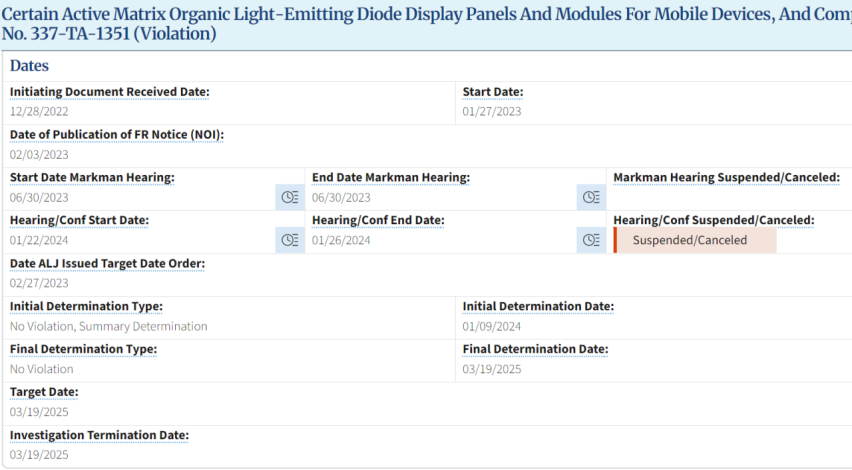Click the Investigation Termination Date label
Image resolution: width=852 pixels, height=470 pixels.
tap(99, 435)
